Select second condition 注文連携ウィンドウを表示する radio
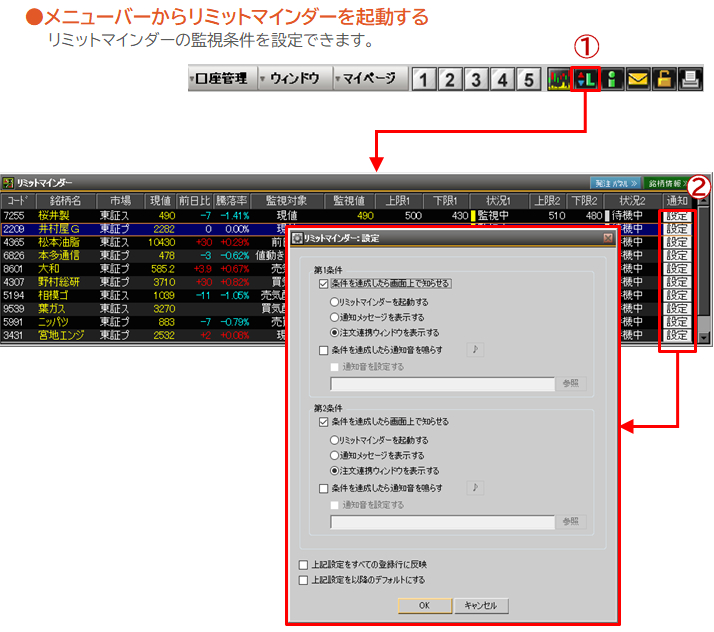 coord(335,470)
